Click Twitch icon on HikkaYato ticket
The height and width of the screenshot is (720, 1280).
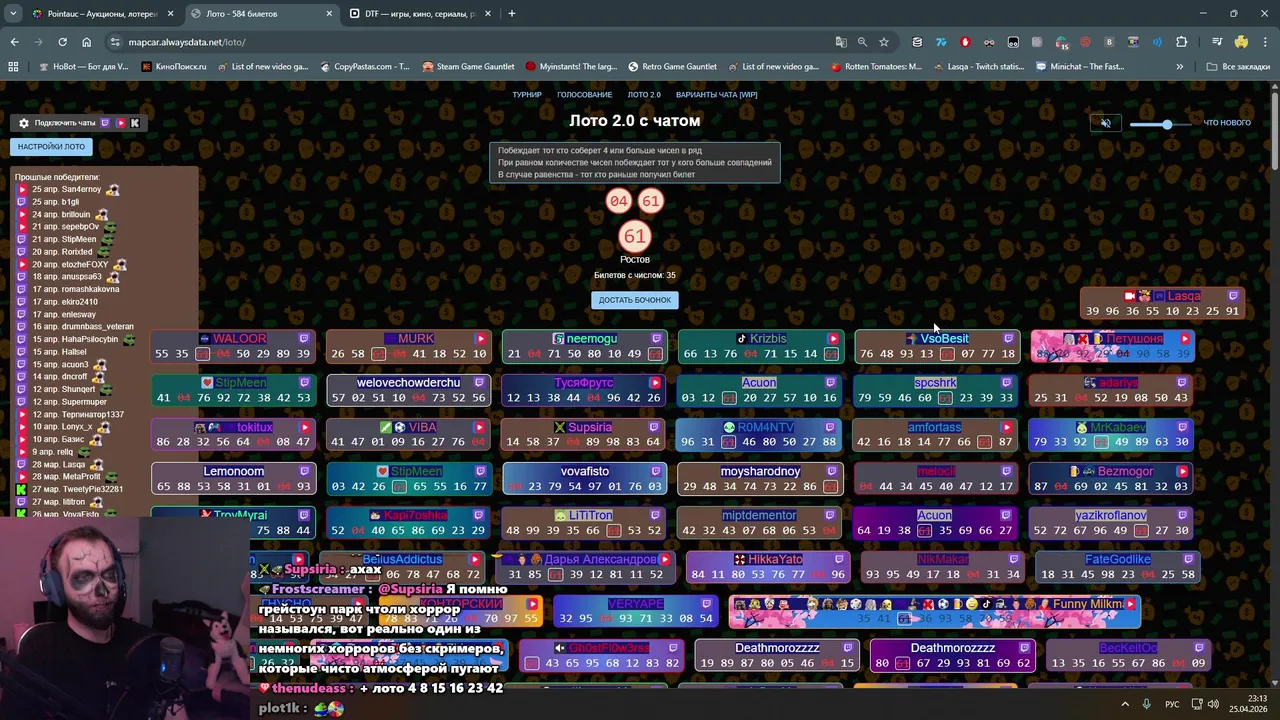[838, 559]
